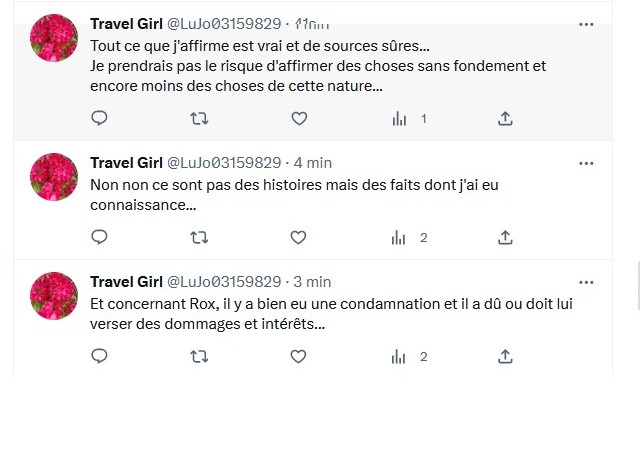Viewport: 640px width, 452px height.
Task: Open Travel Girl's avatar on the Rox tweet
Action: point(54,296)
